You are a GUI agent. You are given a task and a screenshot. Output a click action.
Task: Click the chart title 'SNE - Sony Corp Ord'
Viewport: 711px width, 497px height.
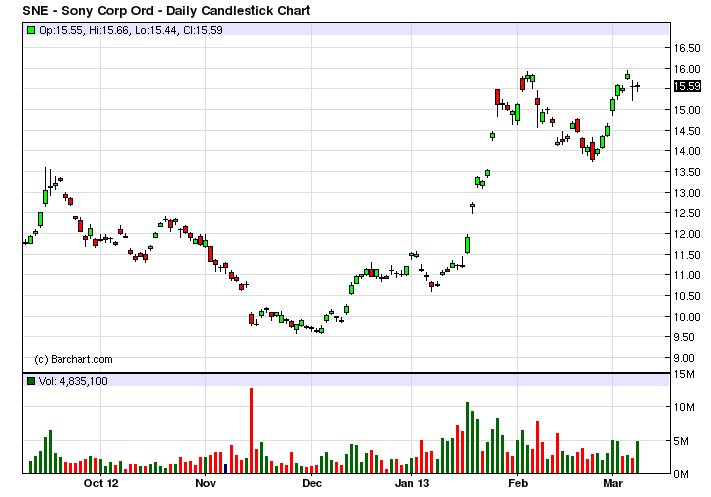(x=88, y=10)
